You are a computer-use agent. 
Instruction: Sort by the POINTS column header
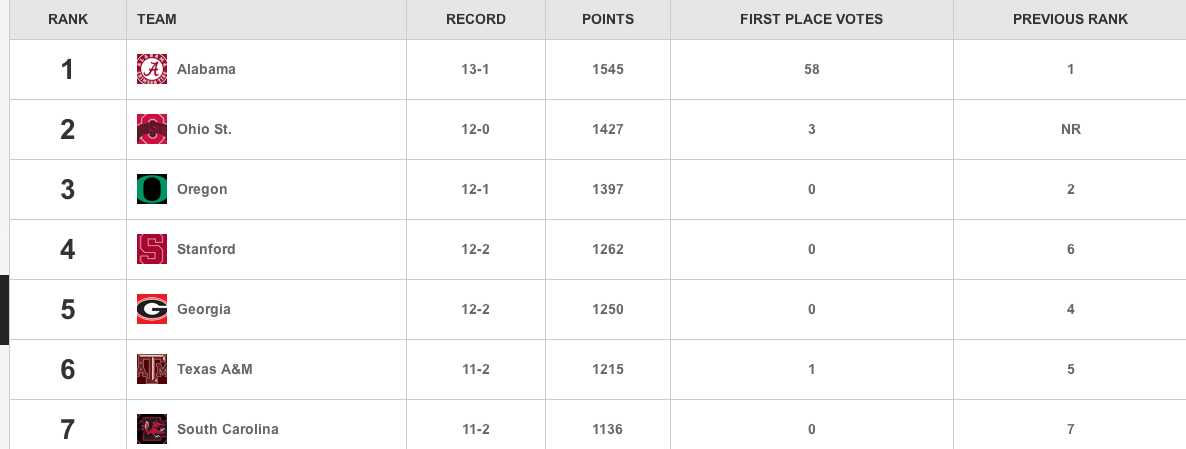608,19
